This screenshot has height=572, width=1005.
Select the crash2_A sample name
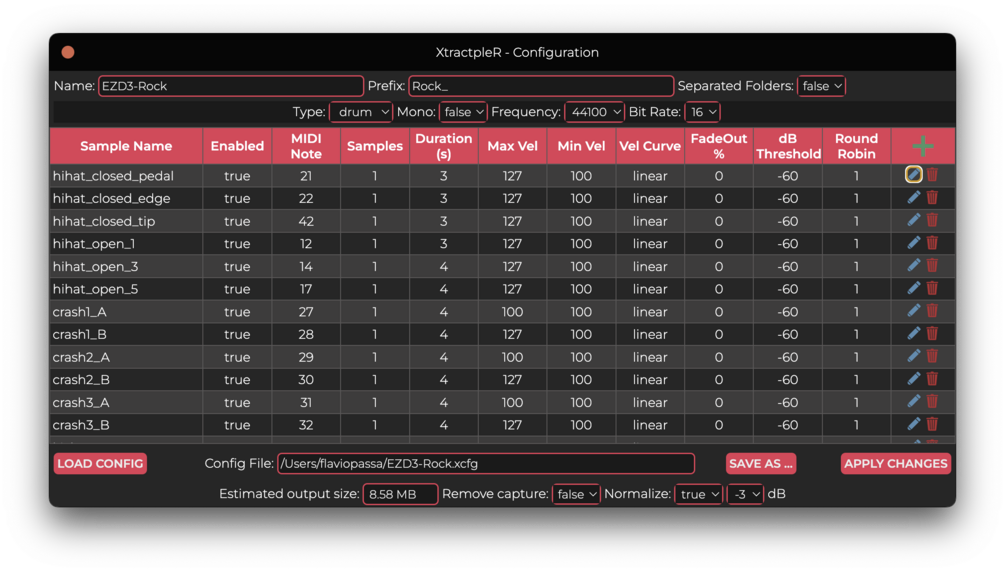[x=81, y=357]
